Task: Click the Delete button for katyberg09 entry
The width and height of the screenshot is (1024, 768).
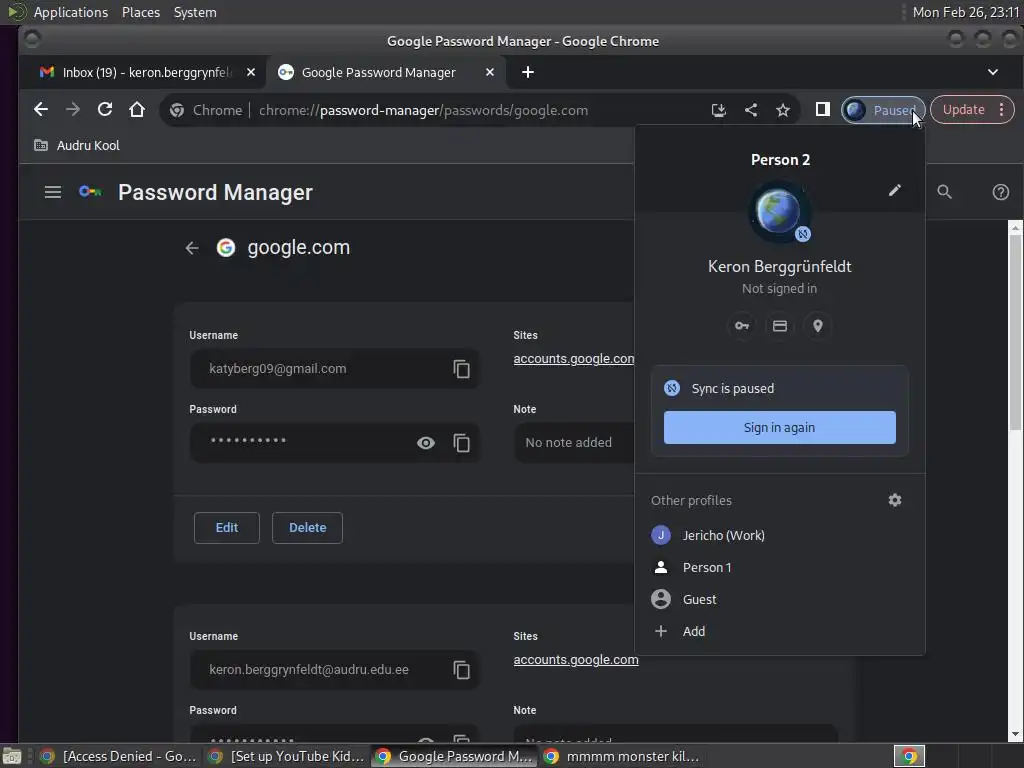Action: pos(307,528)
